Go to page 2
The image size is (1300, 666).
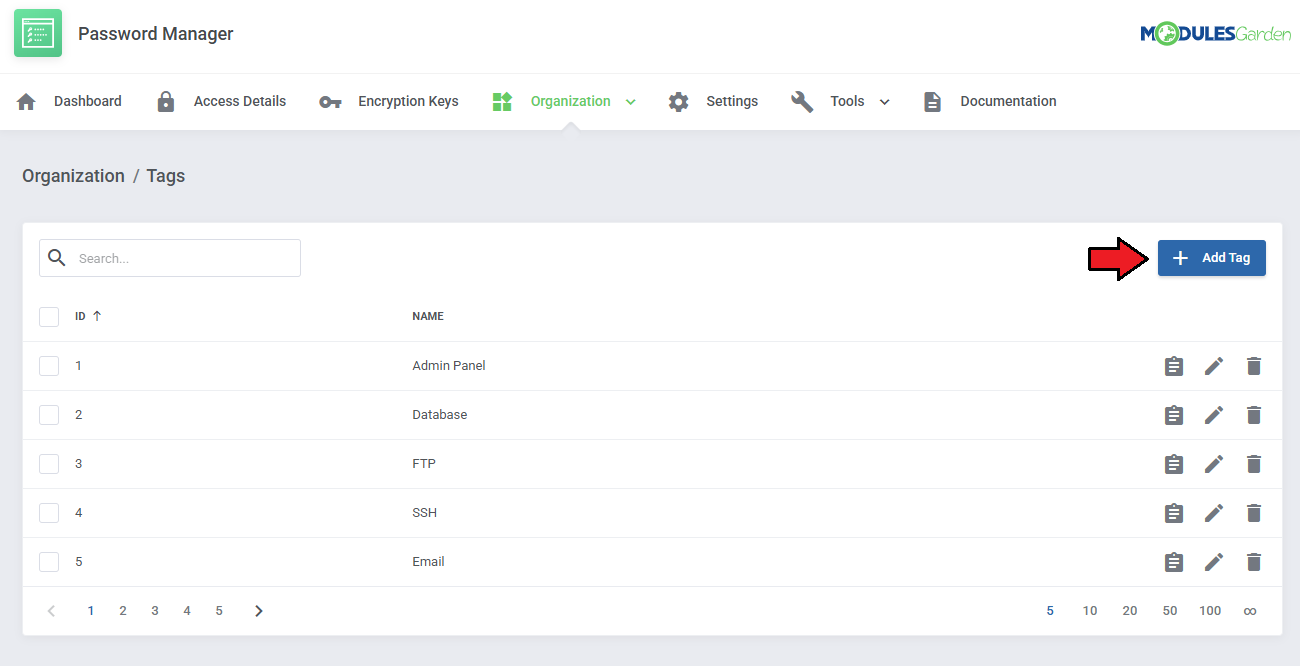[123, 611]
